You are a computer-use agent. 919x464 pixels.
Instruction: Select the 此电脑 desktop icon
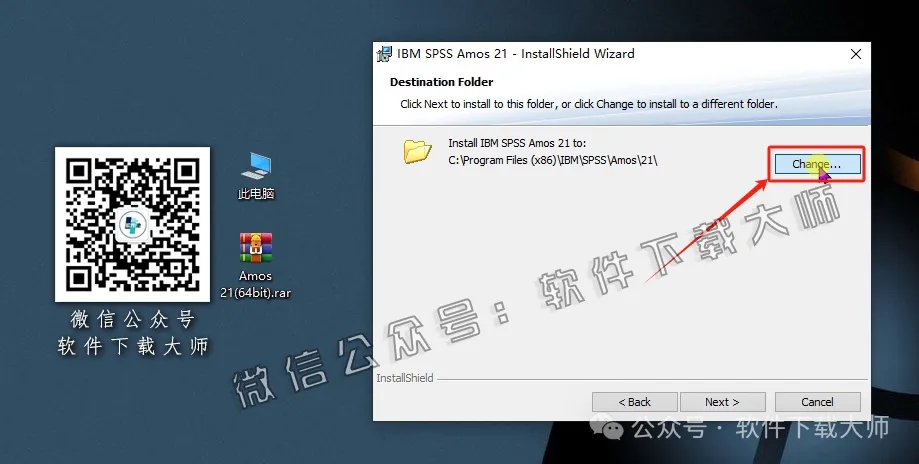coord(256,165)
